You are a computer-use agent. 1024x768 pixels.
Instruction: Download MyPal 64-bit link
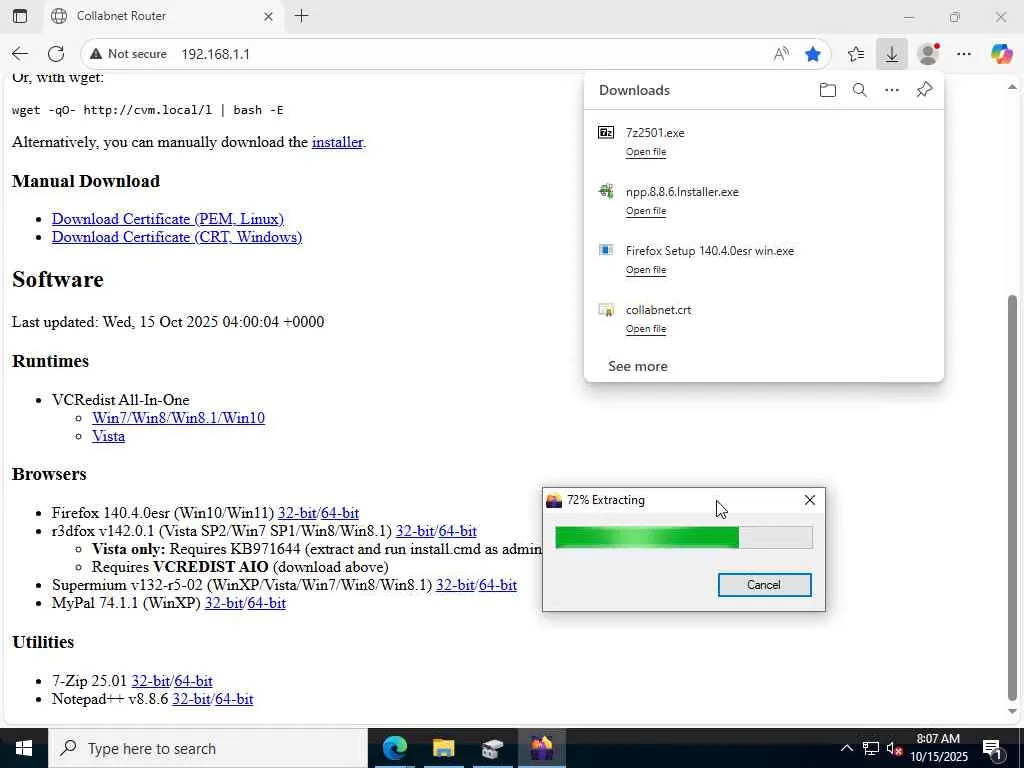tap(266, 603)
